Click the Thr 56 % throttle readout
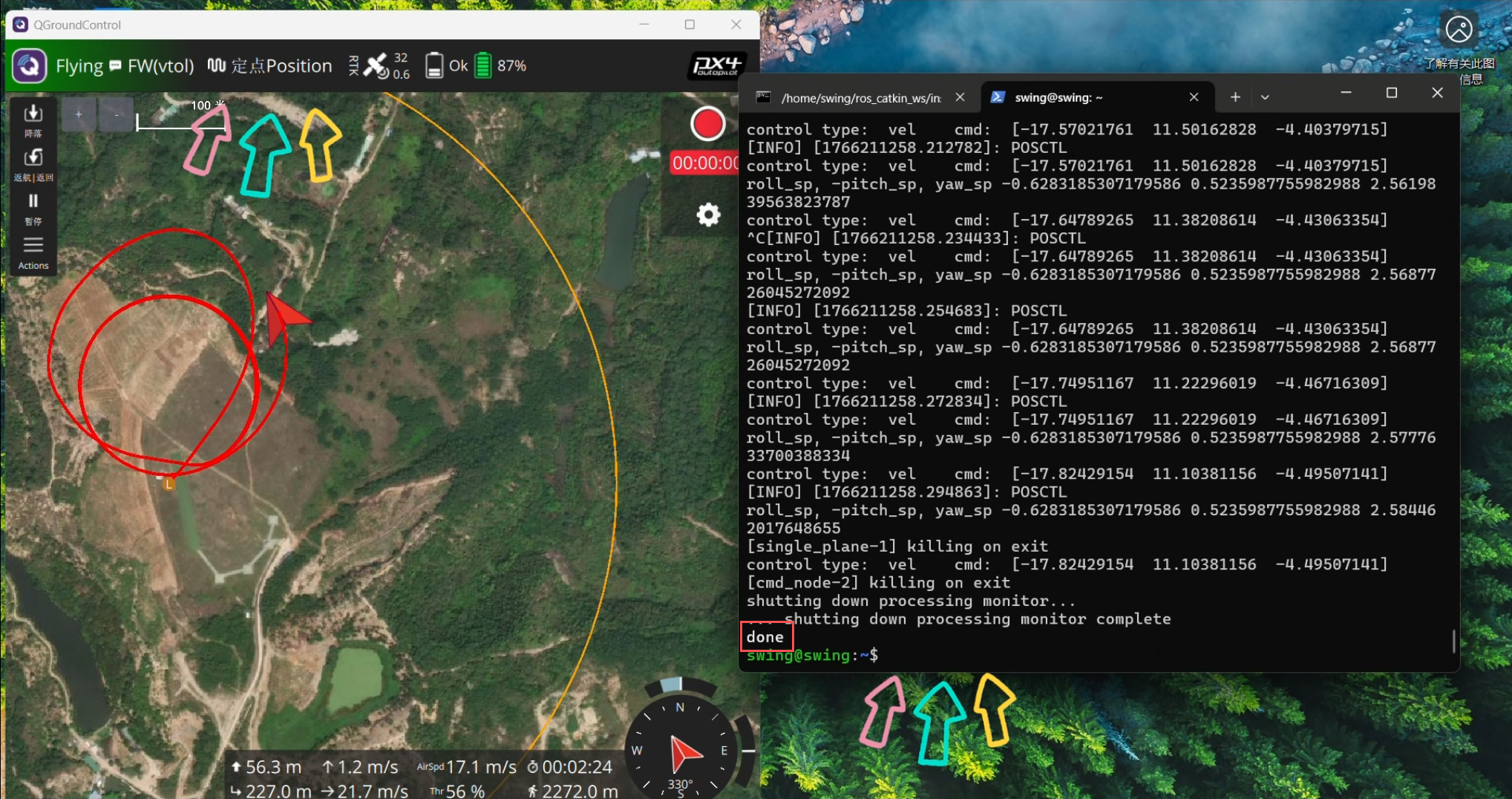This screenshot has width=1512, height=799. [x=457, y=791]
